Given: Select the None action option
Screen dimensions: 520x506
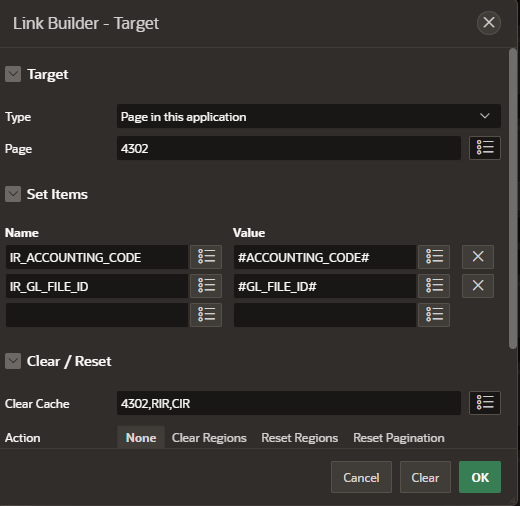Looking at the screenshot, I should pyautogui.click(x=141, y=438).
